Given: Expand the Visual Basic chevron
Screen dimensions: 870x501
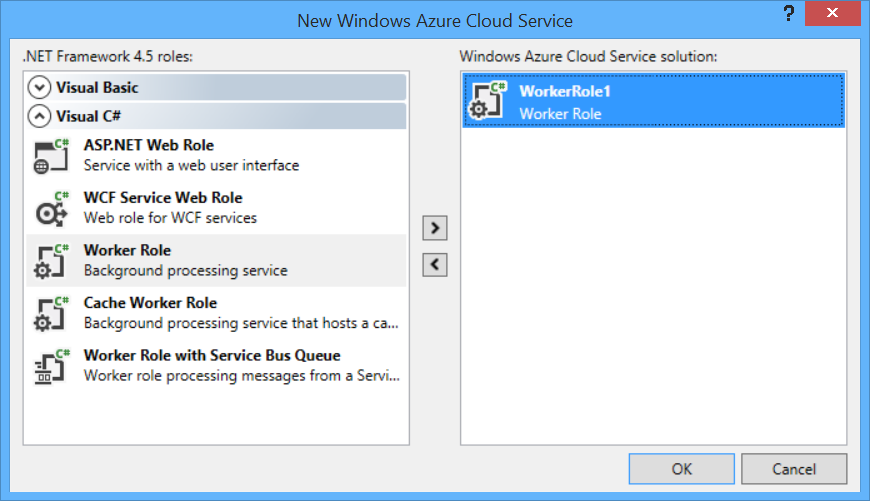Looking at the screenshot, I should pyautogui.click(x=40, y=87).
